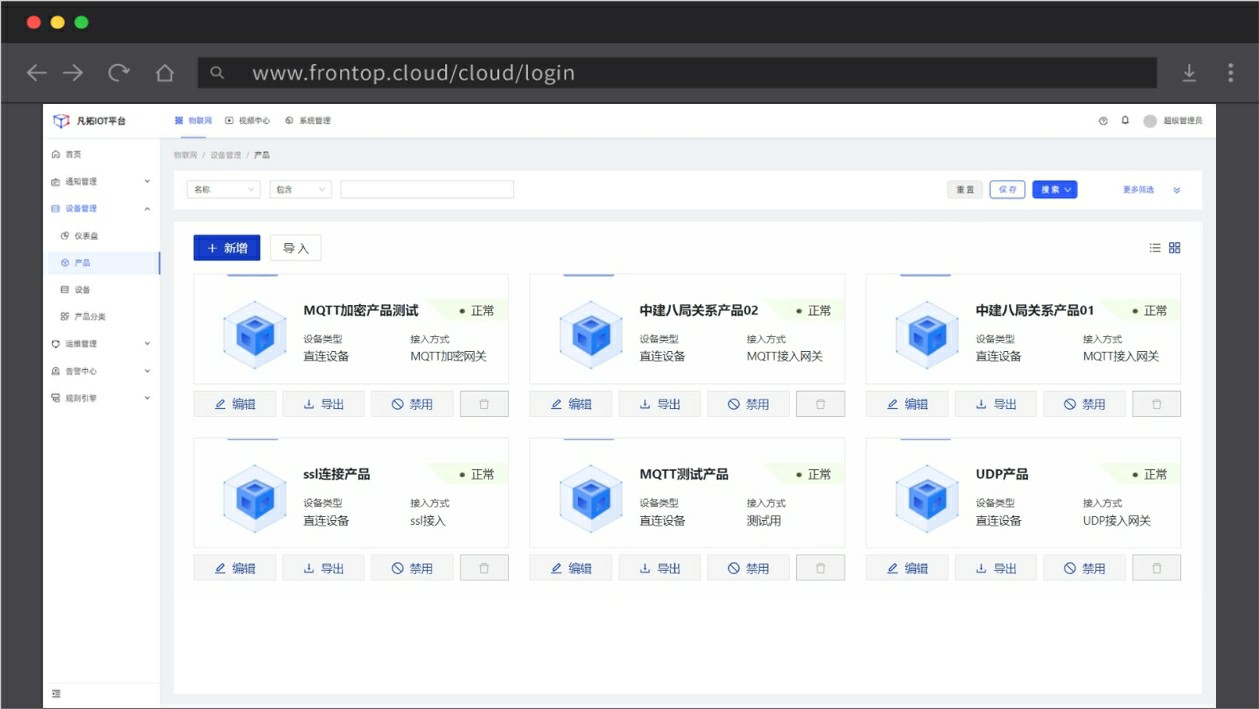Click trash icon on UDP产品 card
The width and height of the screenshot is (1259, 709).
[1156, 568]
